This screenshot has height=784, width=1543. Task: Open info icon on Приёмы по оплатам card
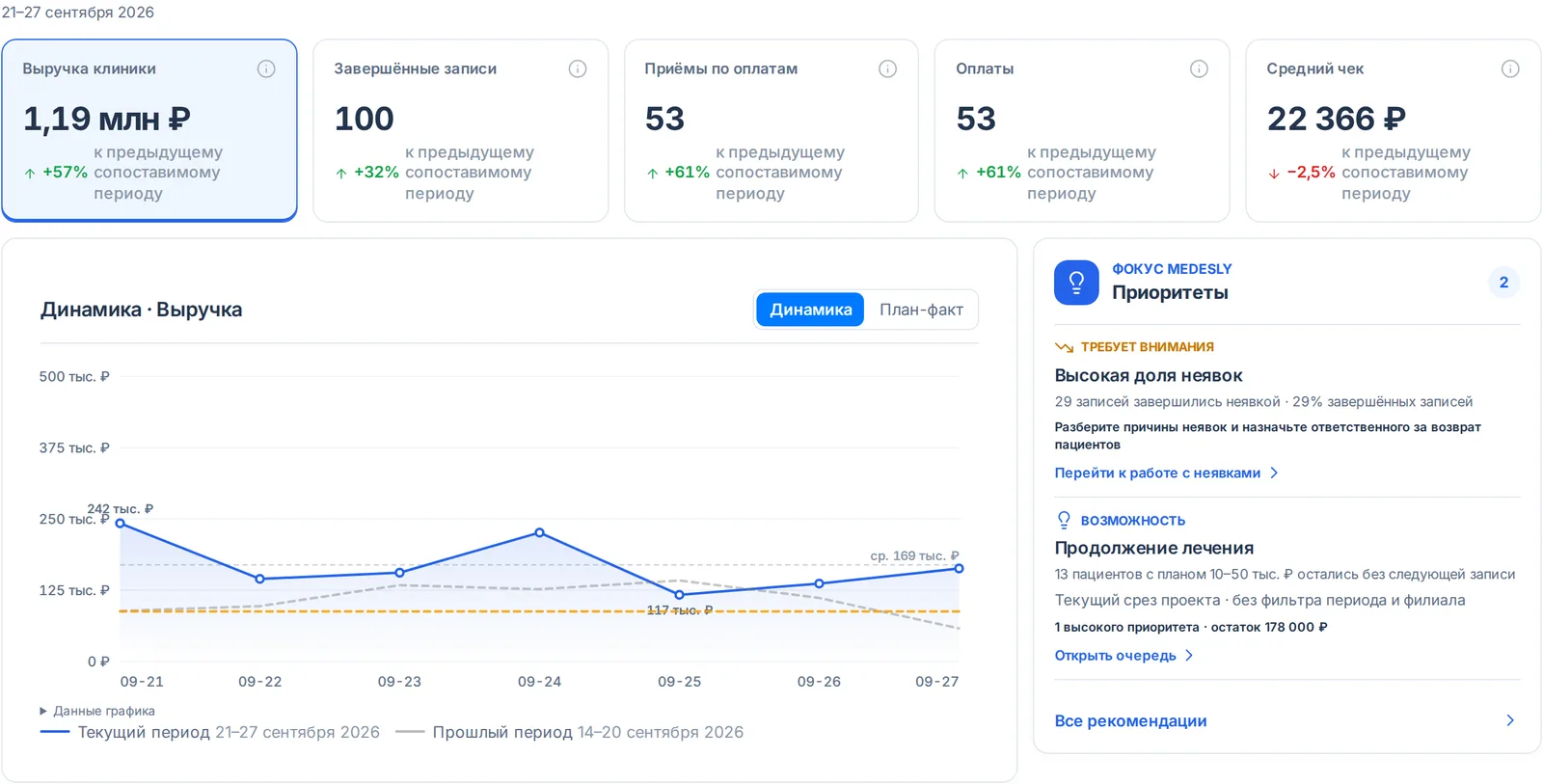[x=888, y=68]
